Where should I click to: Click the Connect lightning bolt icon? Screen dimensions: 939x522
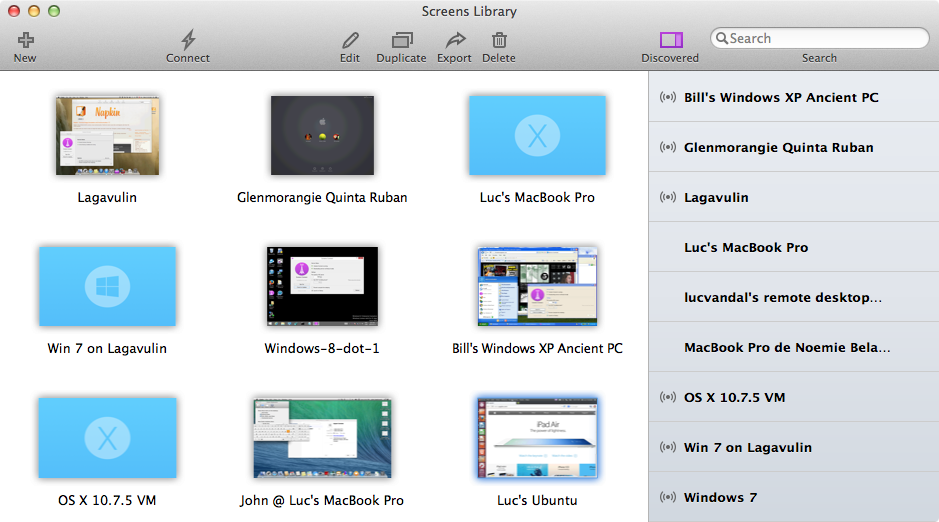tap(188, 40)
